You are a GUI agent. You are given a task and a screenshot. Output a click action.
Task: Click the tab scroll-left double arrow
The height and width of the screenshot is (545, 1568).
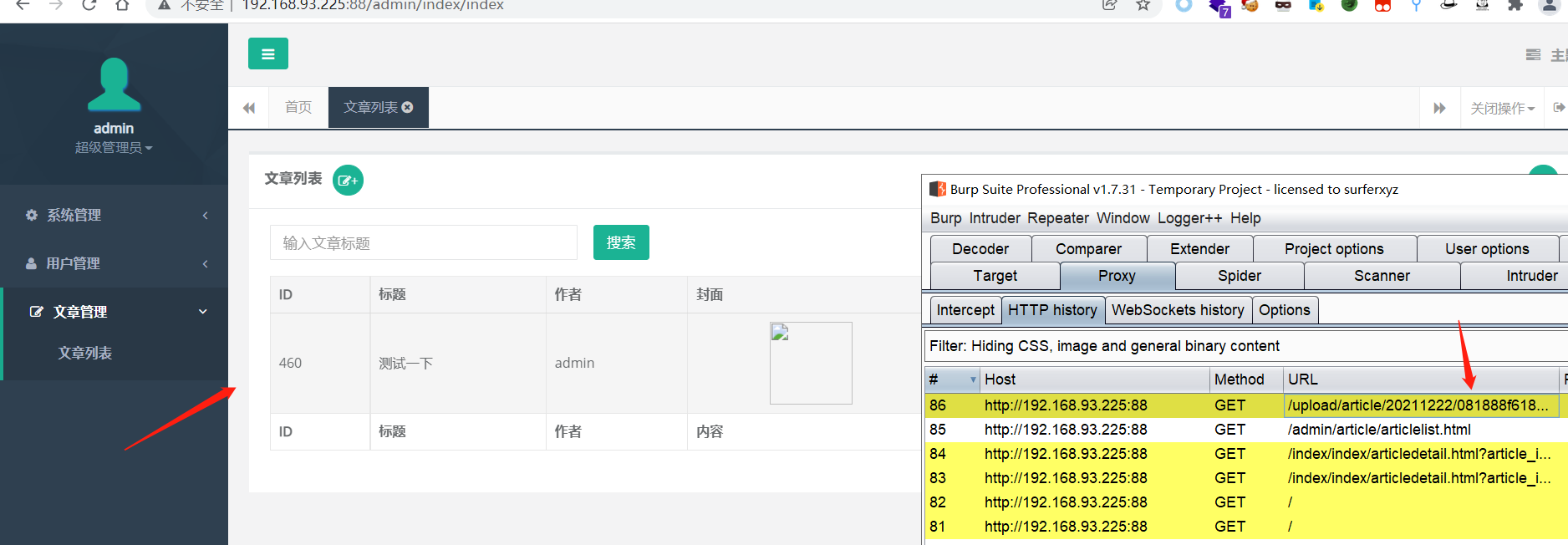(249, 108)
